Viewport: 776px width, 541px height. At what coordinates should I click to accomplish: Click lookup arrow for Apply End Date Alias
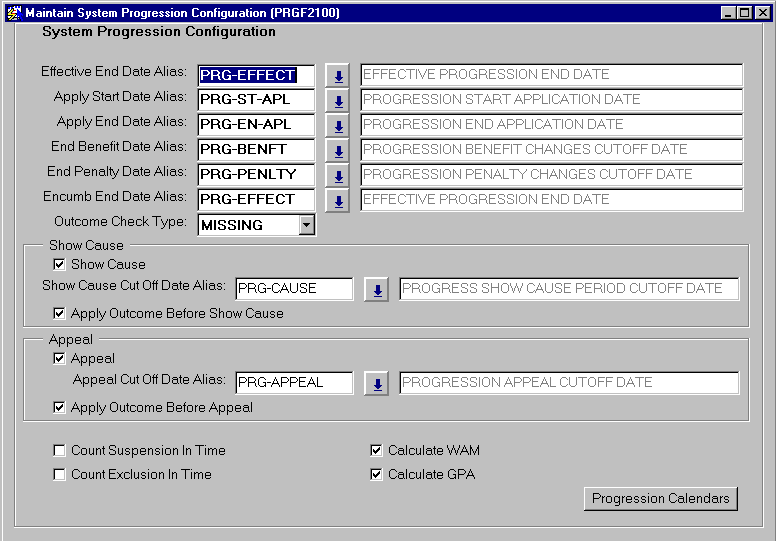point(338,126)
